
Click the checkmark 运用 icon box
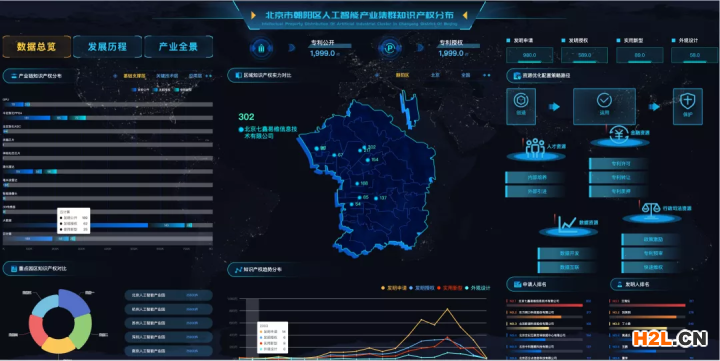coord(604,107)
